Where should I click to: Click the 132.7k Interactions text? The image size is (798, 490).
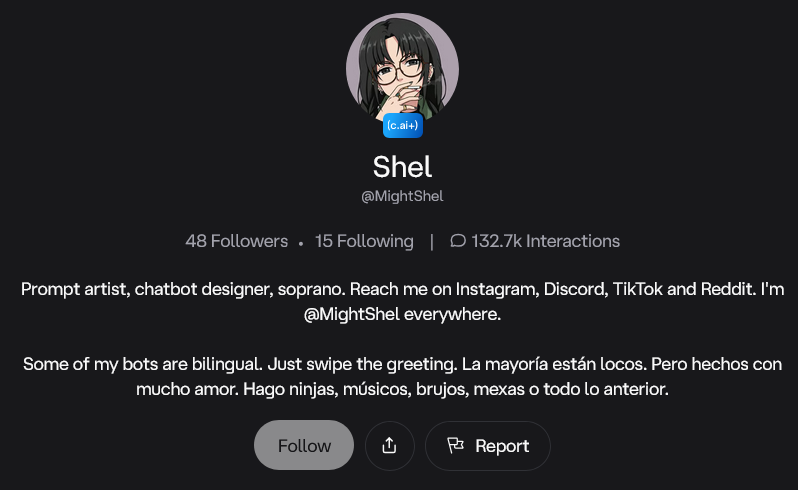[x=546, y=241]
